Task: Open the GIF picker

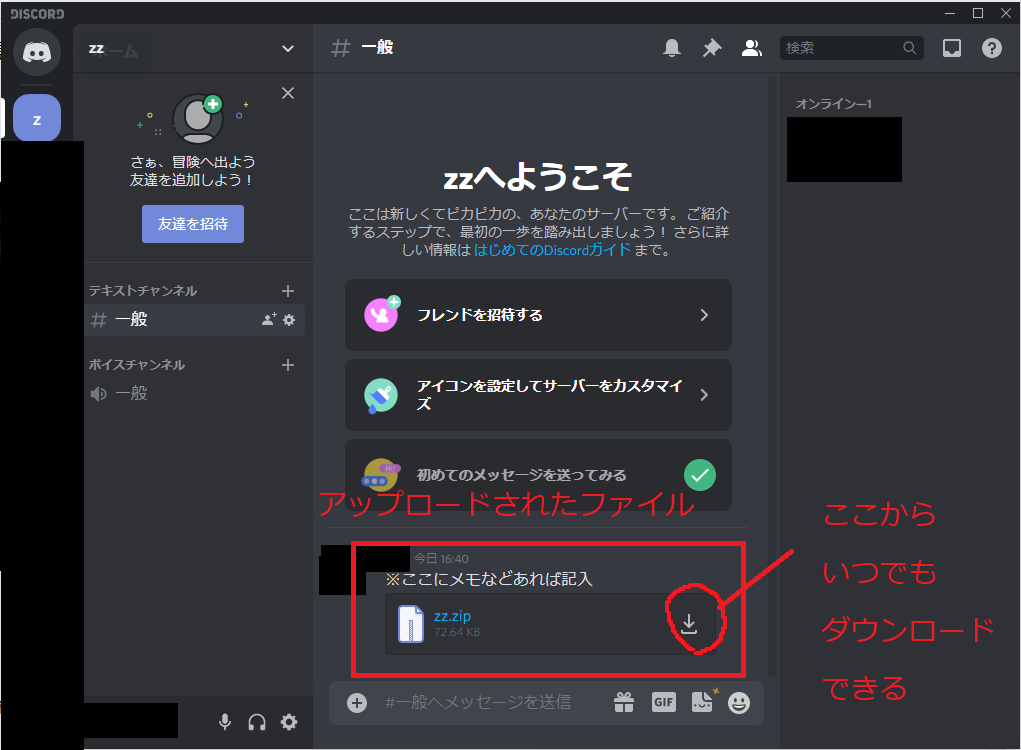Action: click(x=664, y=702)
